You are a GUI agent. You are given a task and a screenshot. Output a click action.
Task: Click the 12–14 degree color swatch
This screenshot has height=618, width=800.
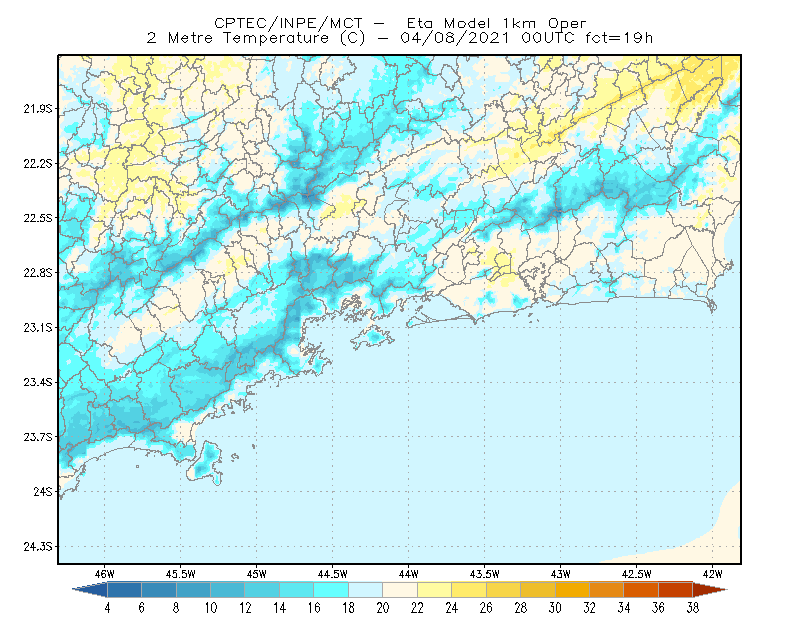(262, 590)
